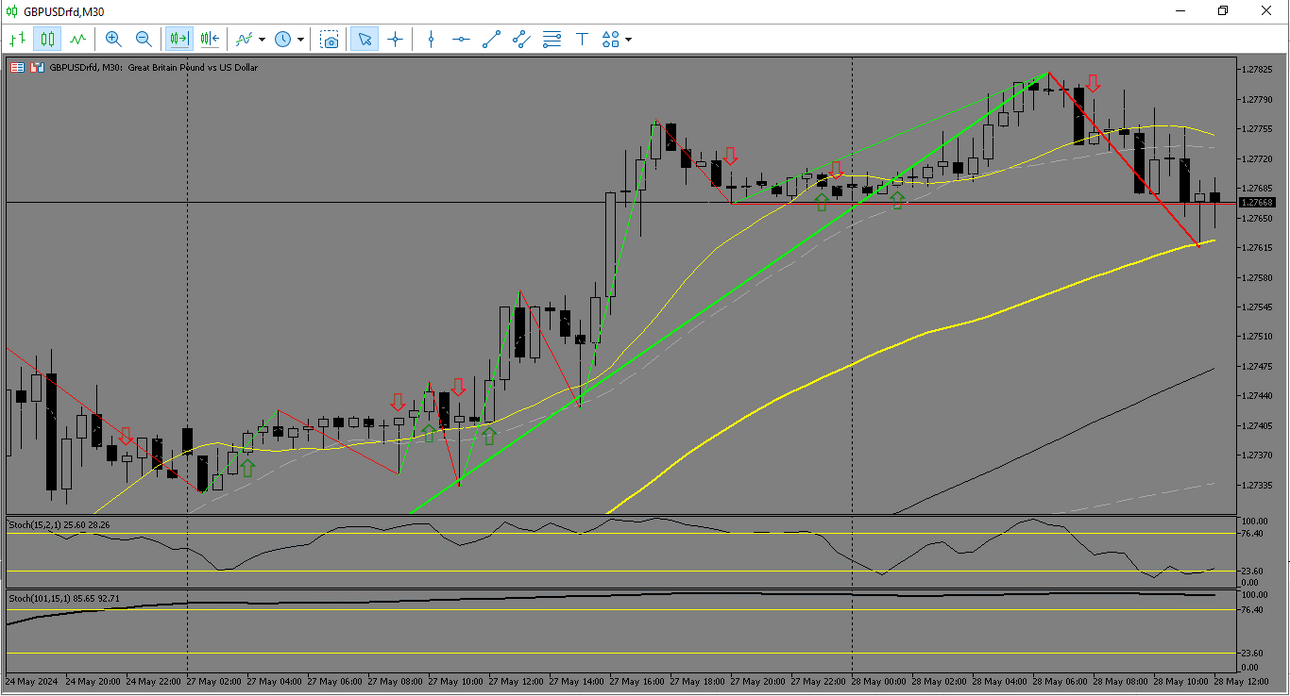Select the crosshair tool
Image resolution: width=1290 pixels, height=696 pixels.
tap(395, 39)
